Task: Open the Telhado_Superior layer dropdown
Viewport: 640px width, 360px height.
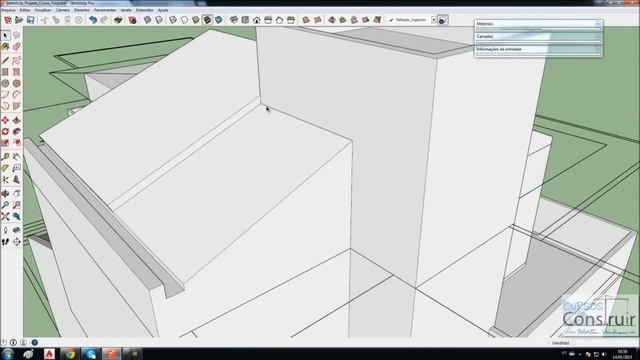Action: 434,20
